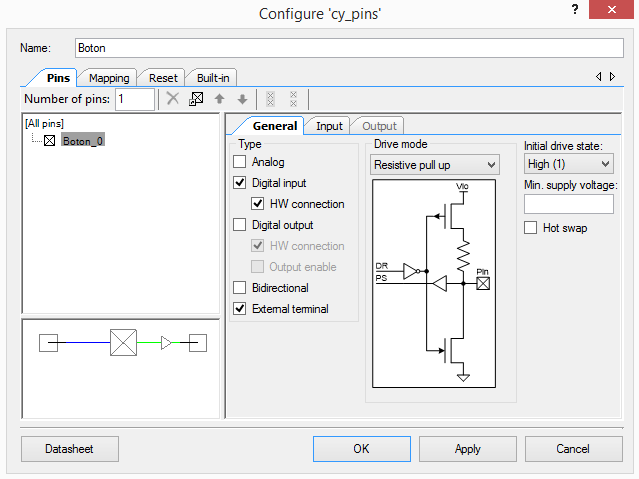639x479 pixels.
Task: Click the Min. supply voltage field
Action: pyautogui.click(x=568, y=204)
